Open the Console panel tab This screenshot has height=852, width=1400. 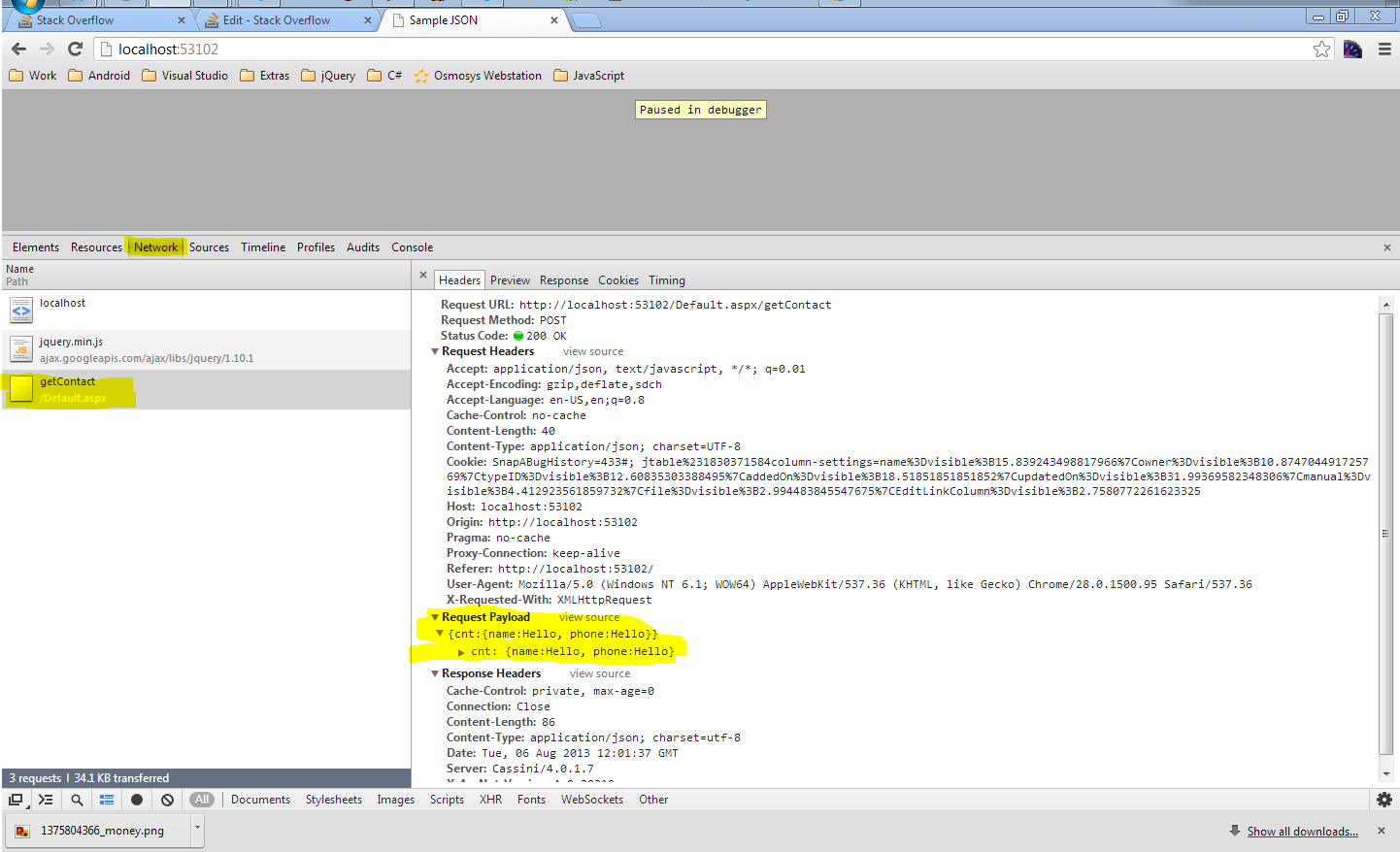[x=412, y=247]
